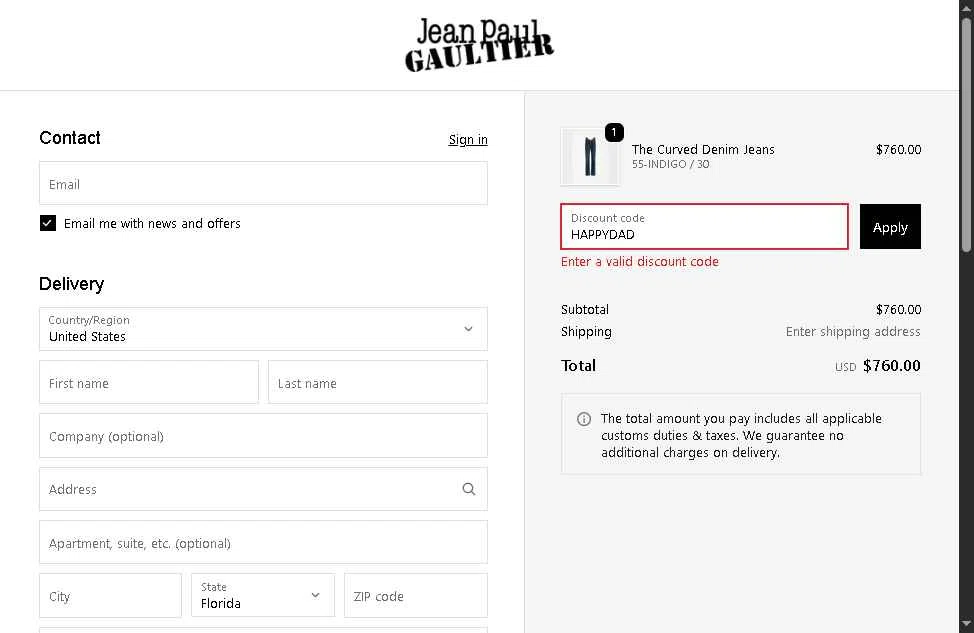
Task: Focus the Address field
Action: 263,489
